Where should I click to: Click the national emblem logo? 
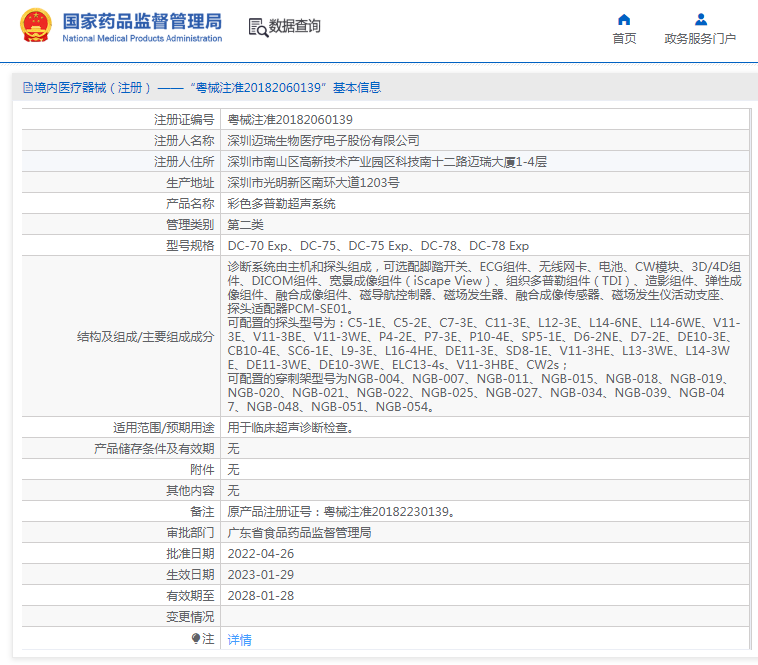click(36, 25)
